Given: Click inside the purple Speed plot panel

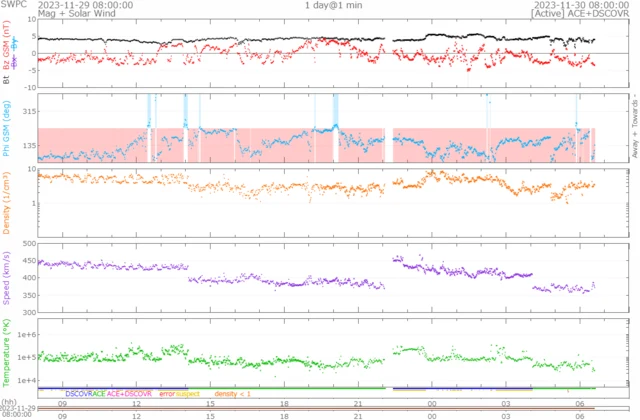Looking at the screenshot, I should click(333, 278).
